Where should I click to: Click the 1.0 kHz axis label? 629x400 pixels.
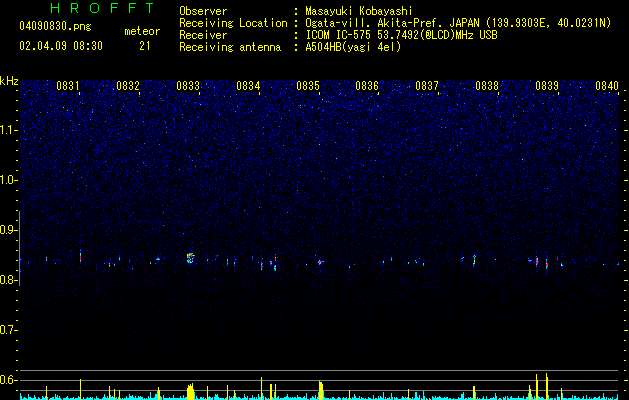pos(8,180)
